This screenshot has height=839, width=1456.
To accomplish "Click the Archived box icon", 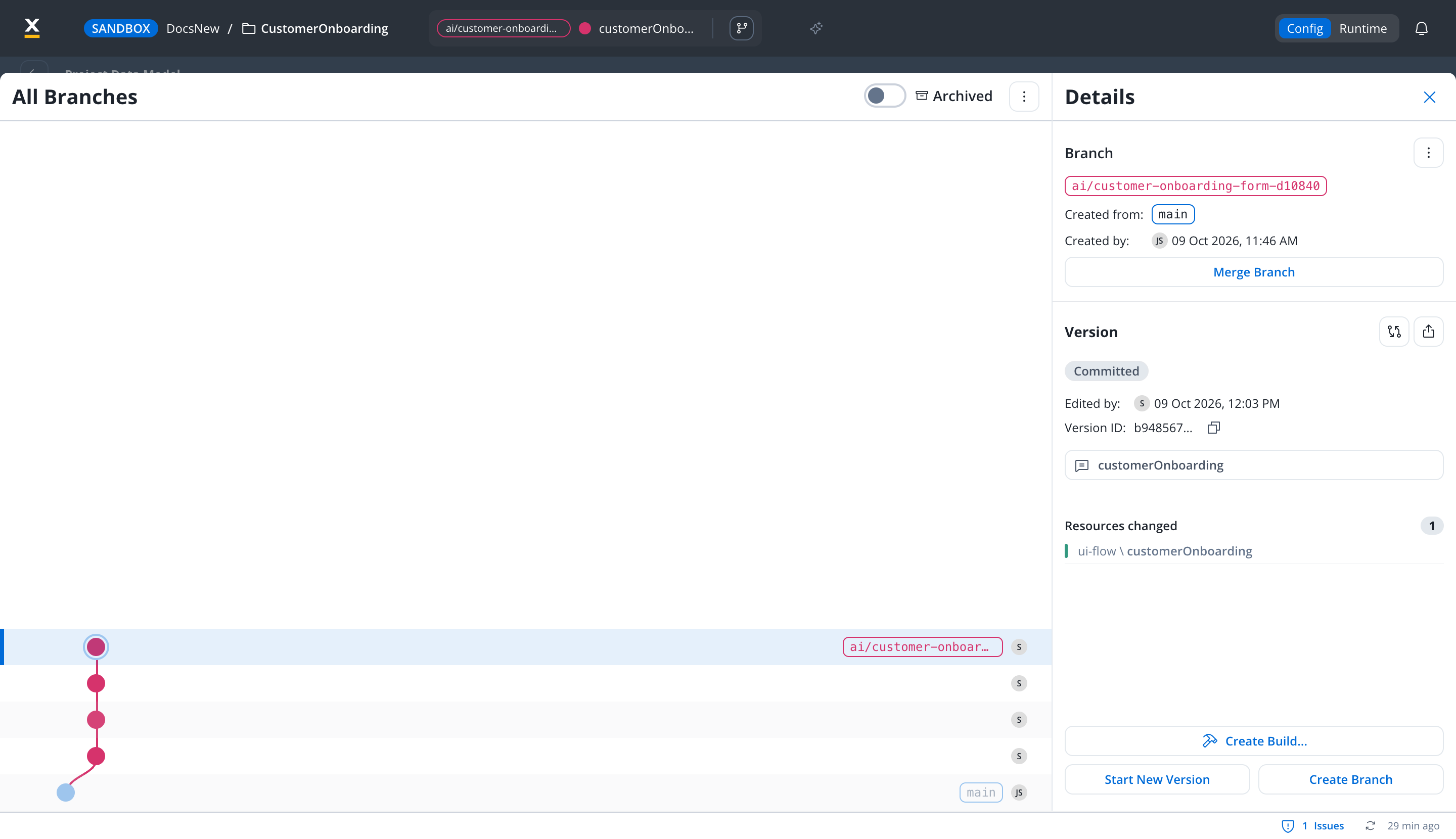I will [x=922, y=96].
